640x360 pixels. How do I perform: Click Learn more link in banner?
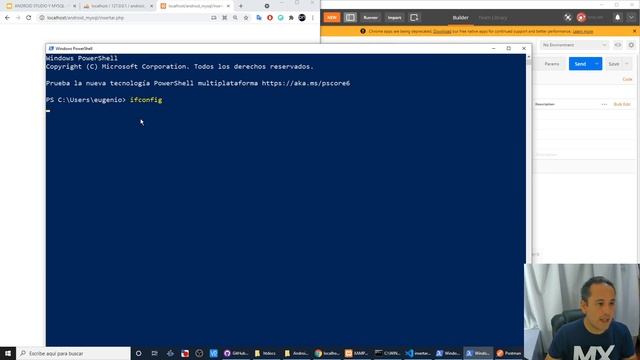pyautogui.click(x=583, y=31)
